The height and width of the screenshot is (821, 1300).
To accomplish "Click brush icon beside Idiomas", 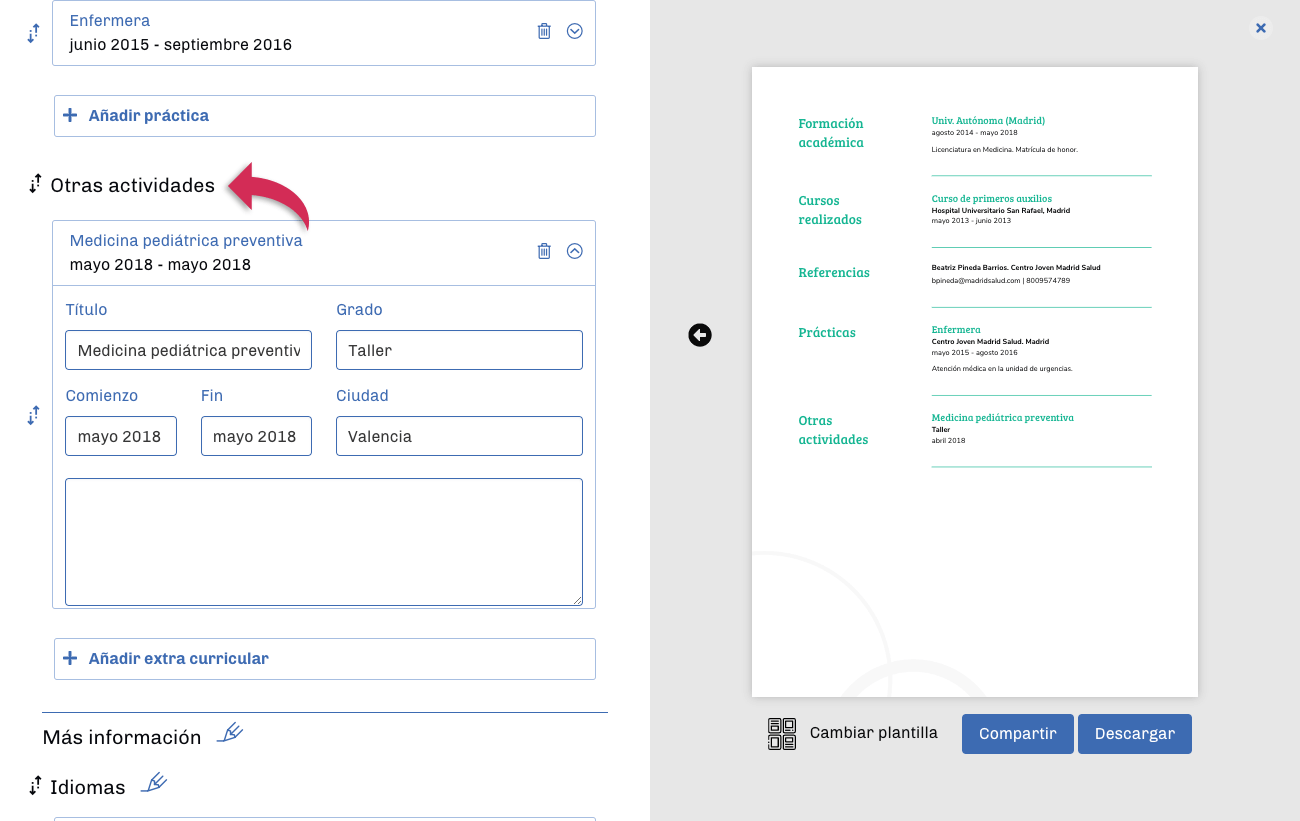I will 154,783.
